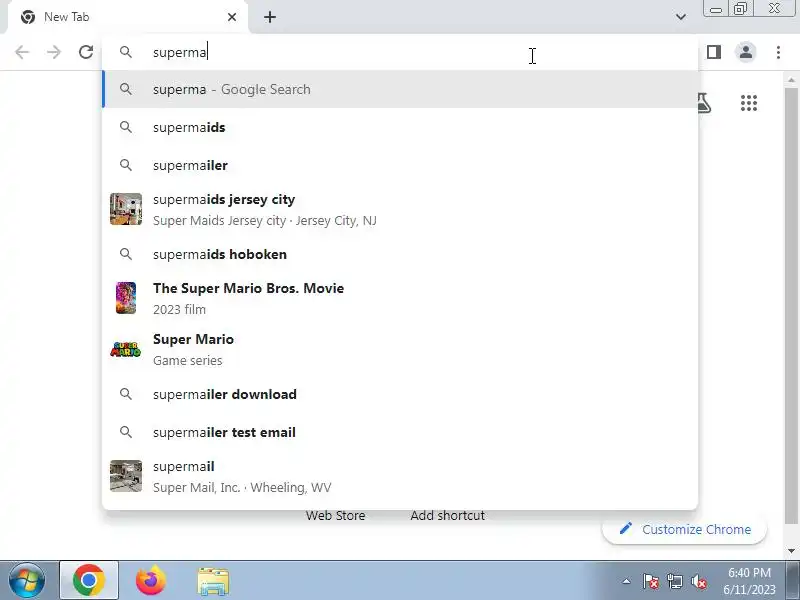Viewport: 800px width, 600px height.
Task: Click the Chrome taskbar icon
Action: click(89, 581)
